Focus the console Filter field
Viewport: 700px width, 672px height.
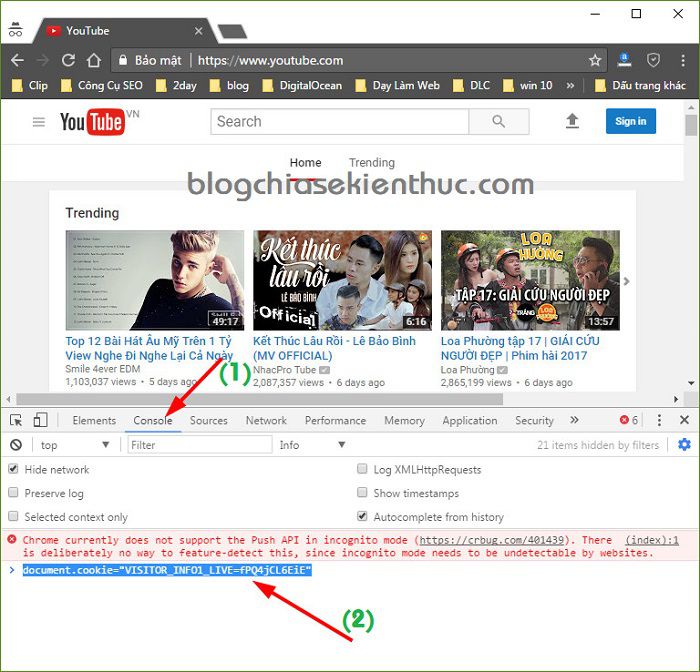click(200, 445)
